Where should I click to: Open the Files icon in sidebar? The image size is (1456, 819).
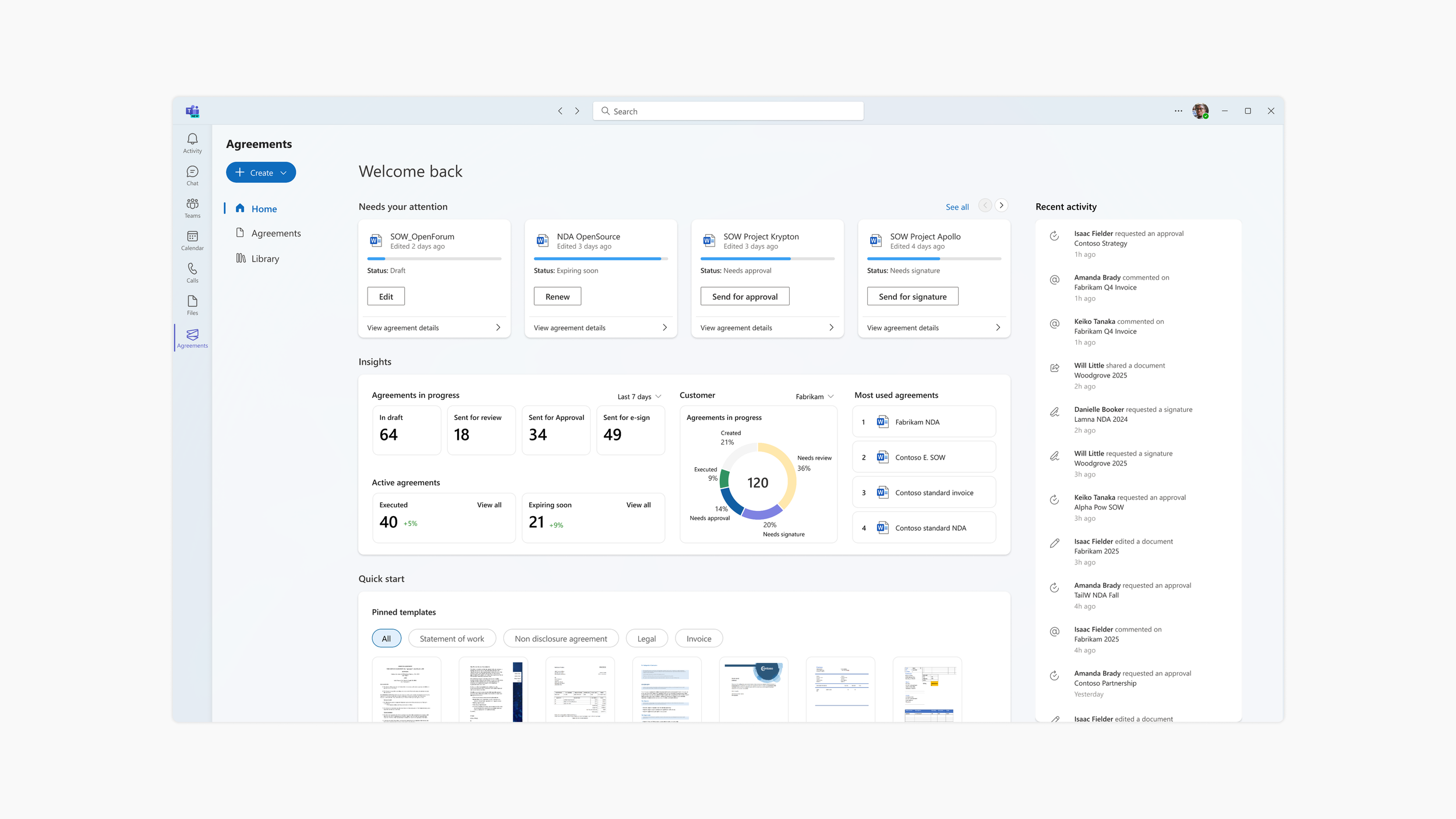[x=192, y=305]
